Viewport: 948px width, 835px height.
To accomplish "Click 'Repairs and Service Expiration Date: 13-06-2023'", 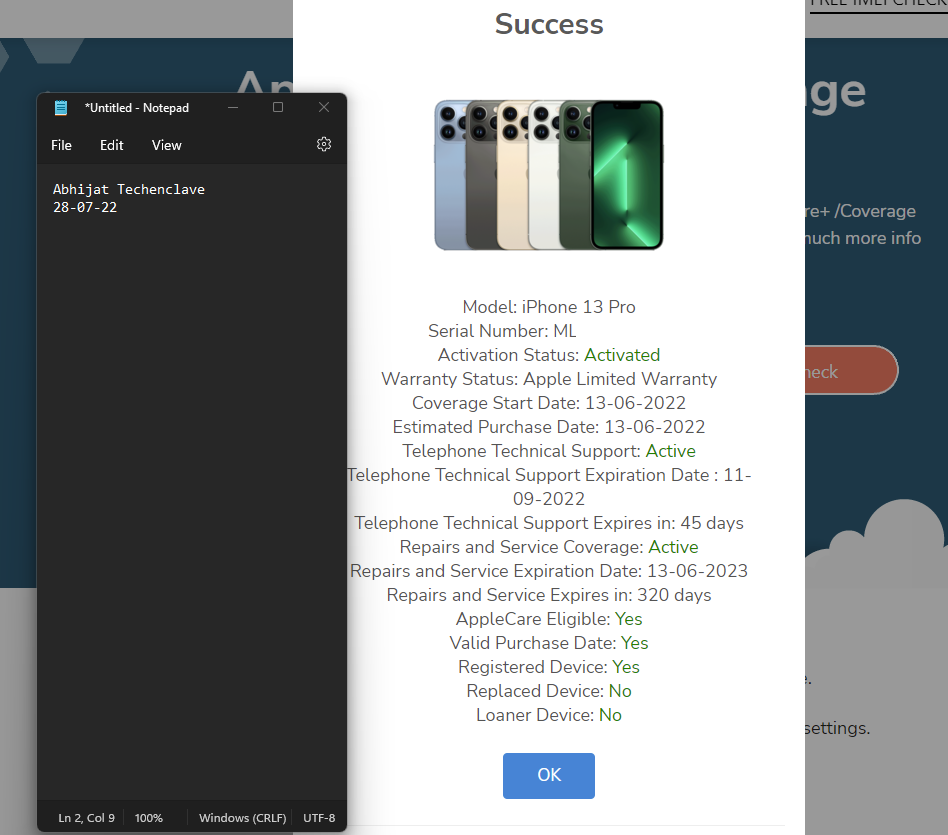I will coord(549,571).
